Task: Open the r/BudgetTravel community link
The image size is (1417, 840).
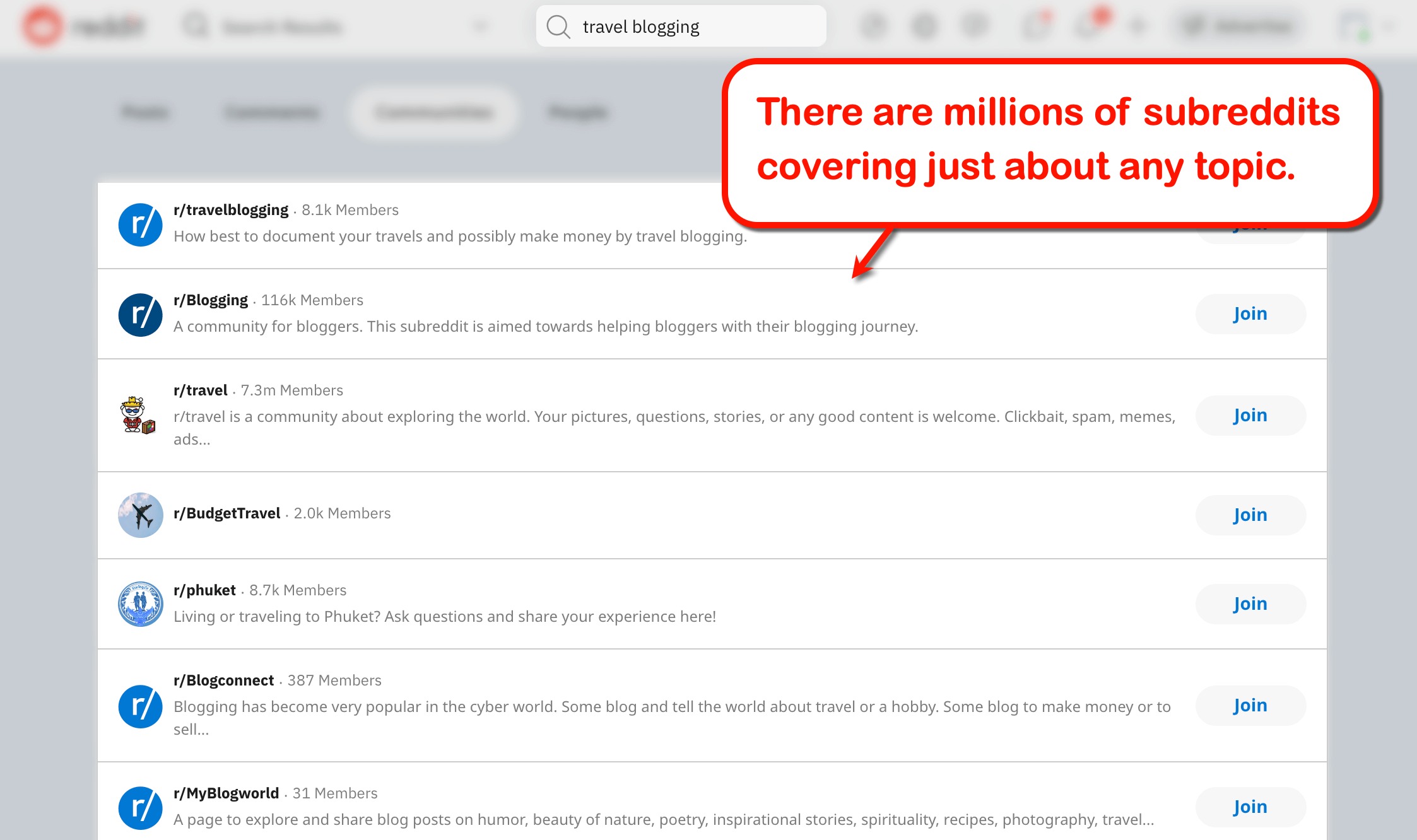Action: (x=227, y=513)
